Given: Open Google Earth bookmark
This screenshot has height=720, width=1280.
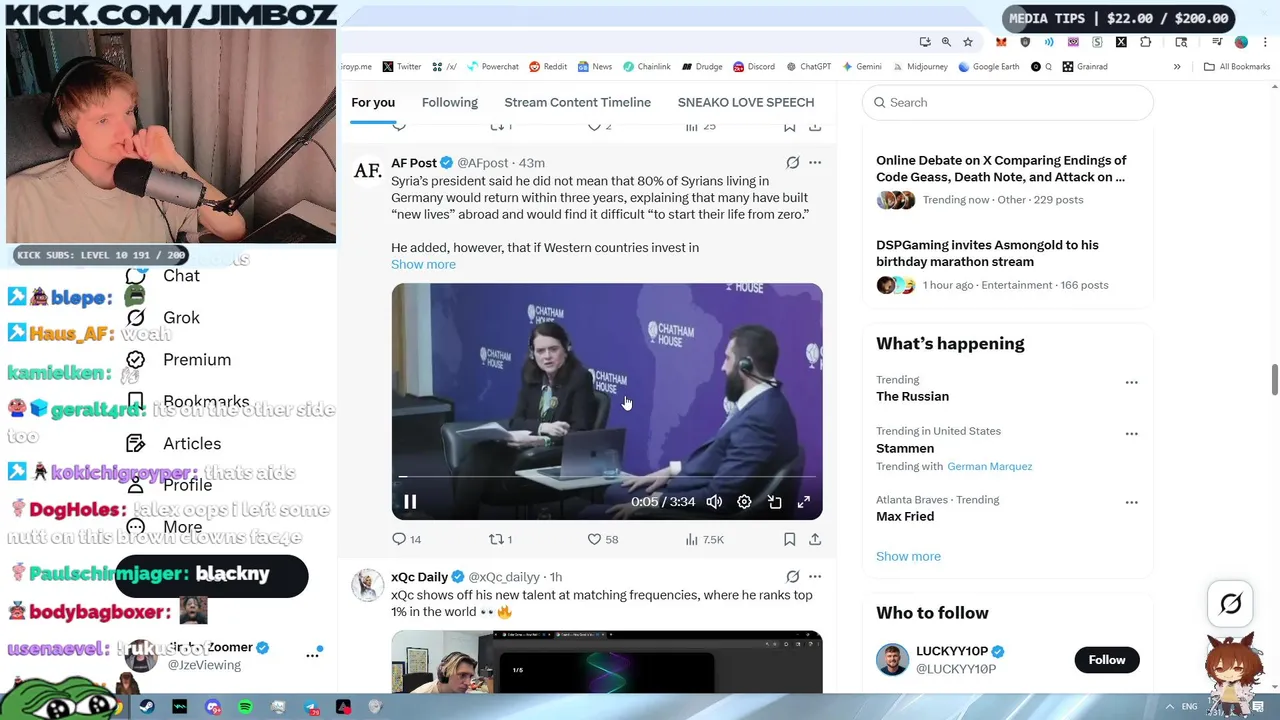Looking at the screenshot, I should [x=988, y=66].
